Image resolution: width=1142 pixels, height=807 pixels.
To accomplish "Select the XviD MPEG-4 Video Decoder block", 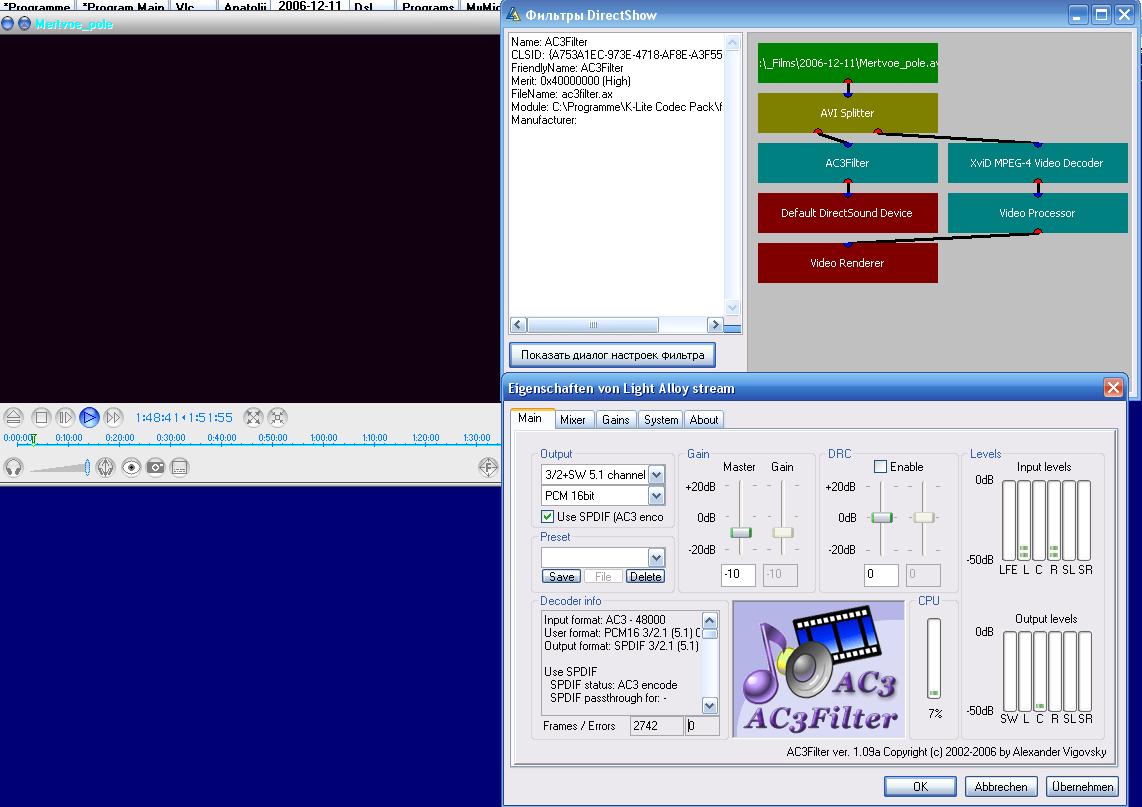I will (1037, 163).
